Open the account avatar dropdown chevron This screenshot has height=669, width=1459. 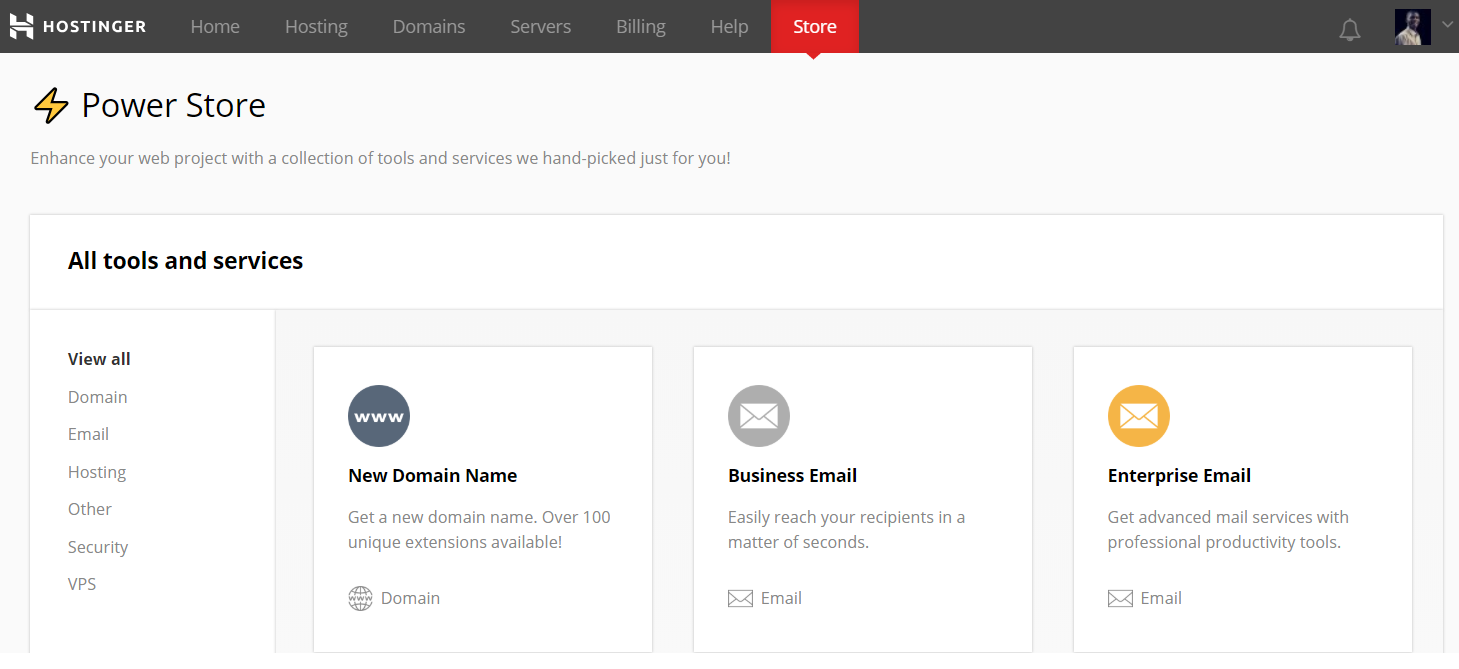pyautogui.click(x=1447, y=26)
